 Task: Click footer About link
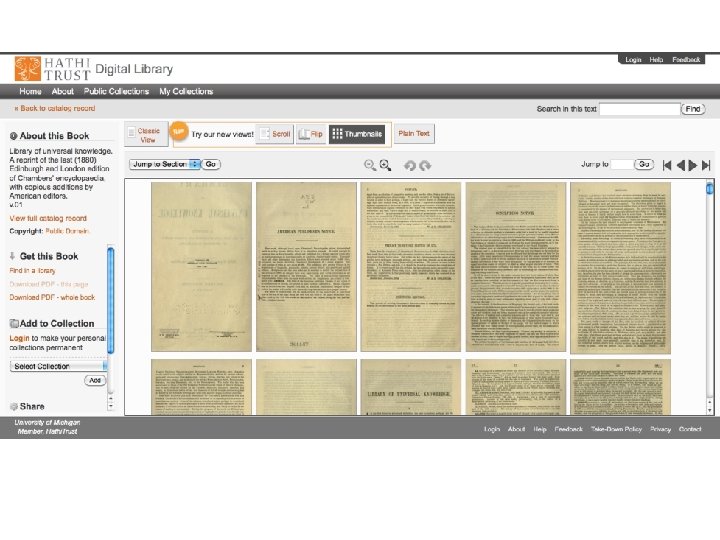point(516,429)
